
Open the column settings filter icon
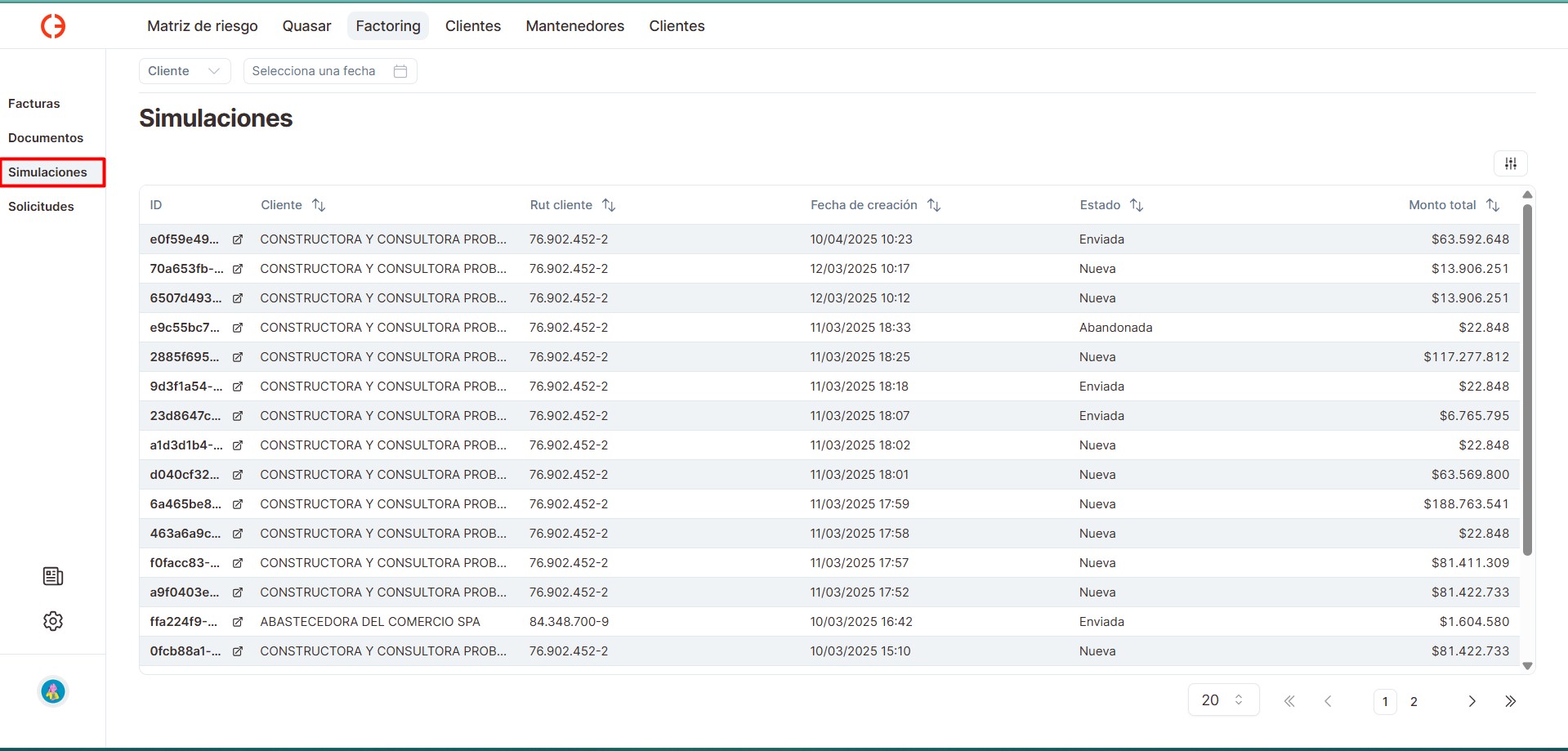1510,163
